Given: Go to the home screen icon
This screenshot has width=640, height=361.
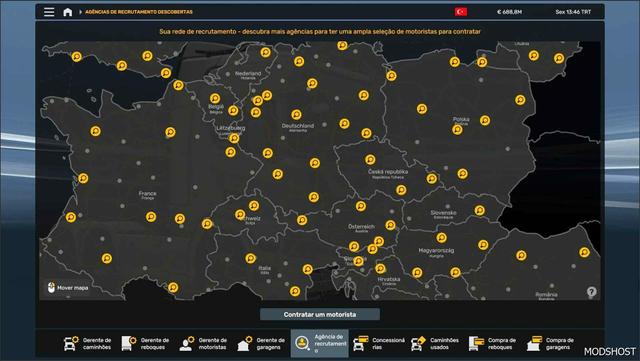Looking at the screenshot, I should (68, 12).
